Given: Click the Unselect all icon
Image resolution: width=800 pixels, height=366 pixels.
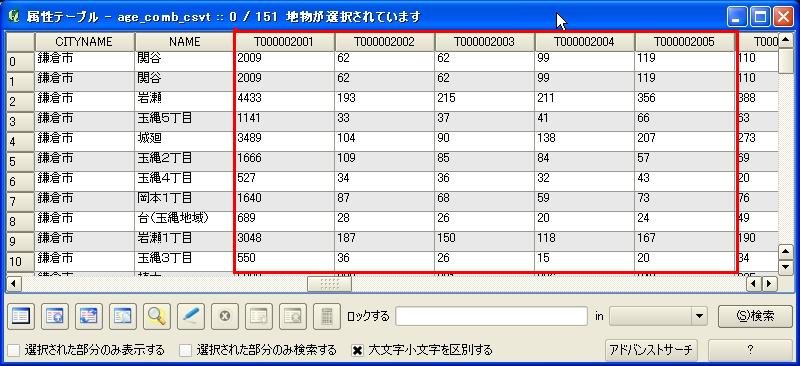Looking at the screenshot, I should [x=21, y=316].
